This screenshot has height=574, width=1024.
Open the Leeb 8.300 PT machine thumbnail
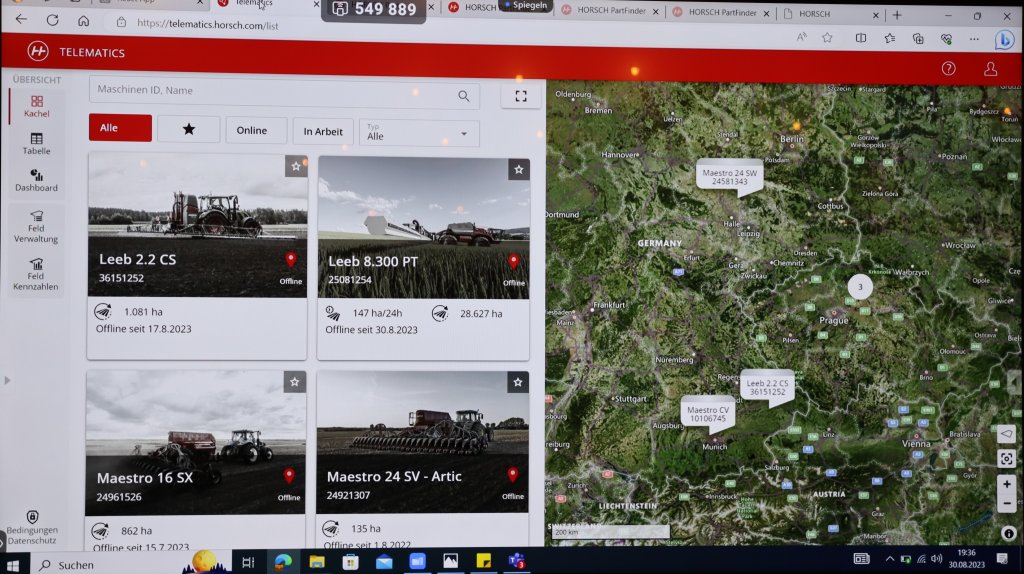pos(423,228)
